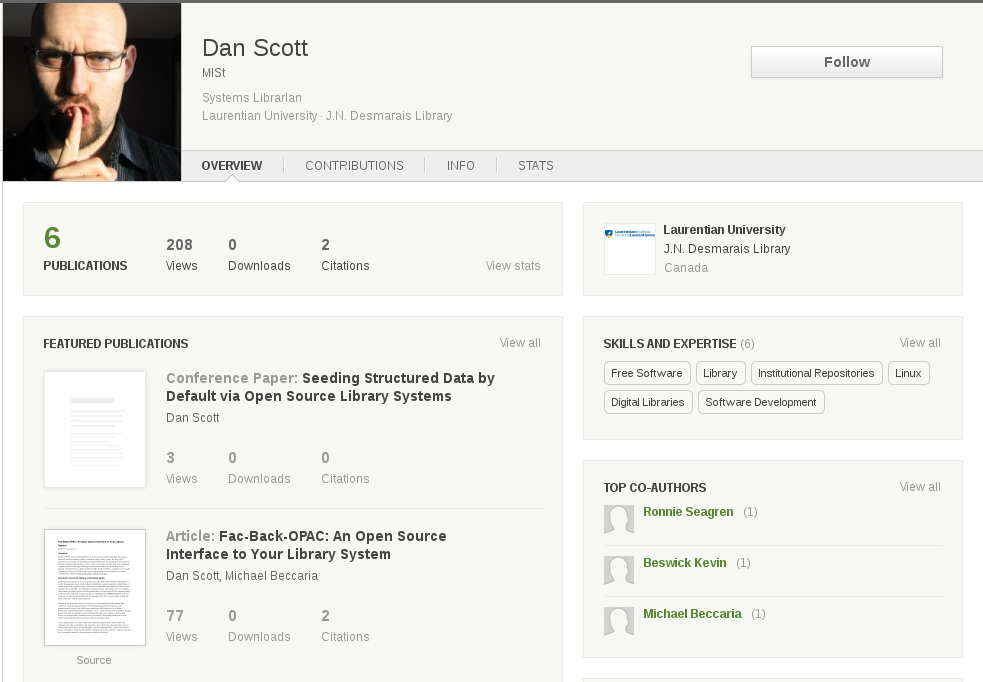The width and height of the screenshot is (983, 682).
Task: Select the Linux skill tag
Action: (x=908, y=373)
